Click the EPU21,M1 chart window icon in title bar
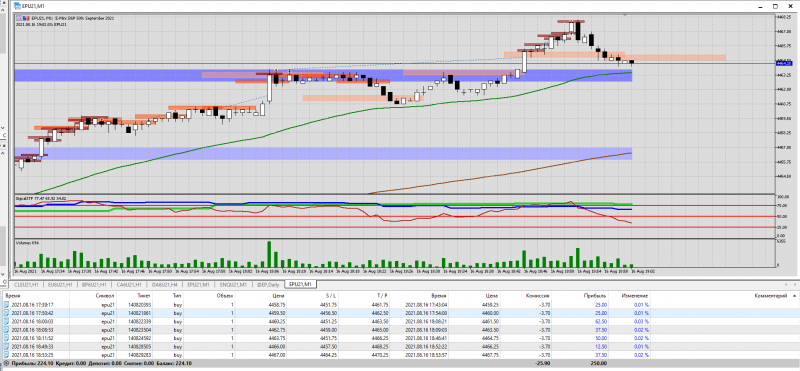This screenshot has height=371, width=800. coord(17,6)
